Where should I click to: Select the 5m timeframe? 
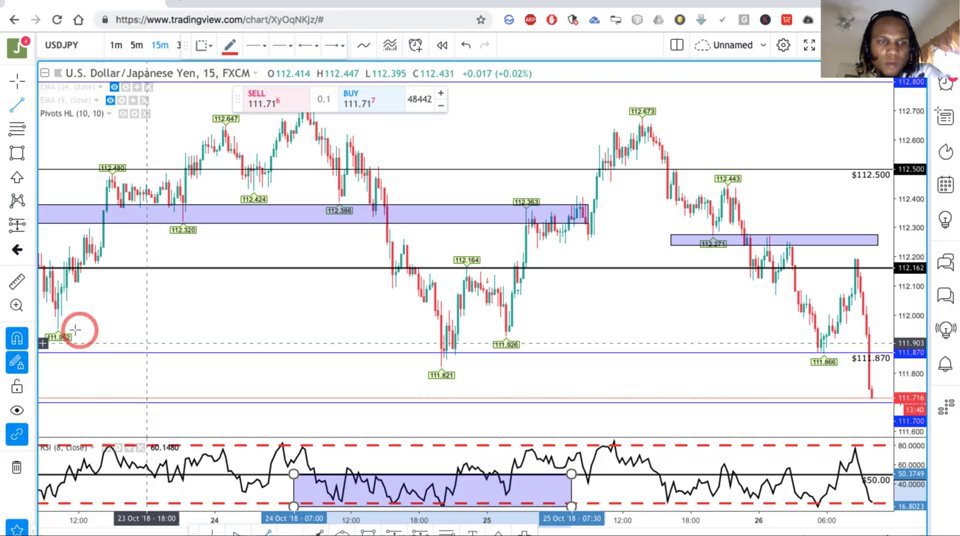coord(137,45)
